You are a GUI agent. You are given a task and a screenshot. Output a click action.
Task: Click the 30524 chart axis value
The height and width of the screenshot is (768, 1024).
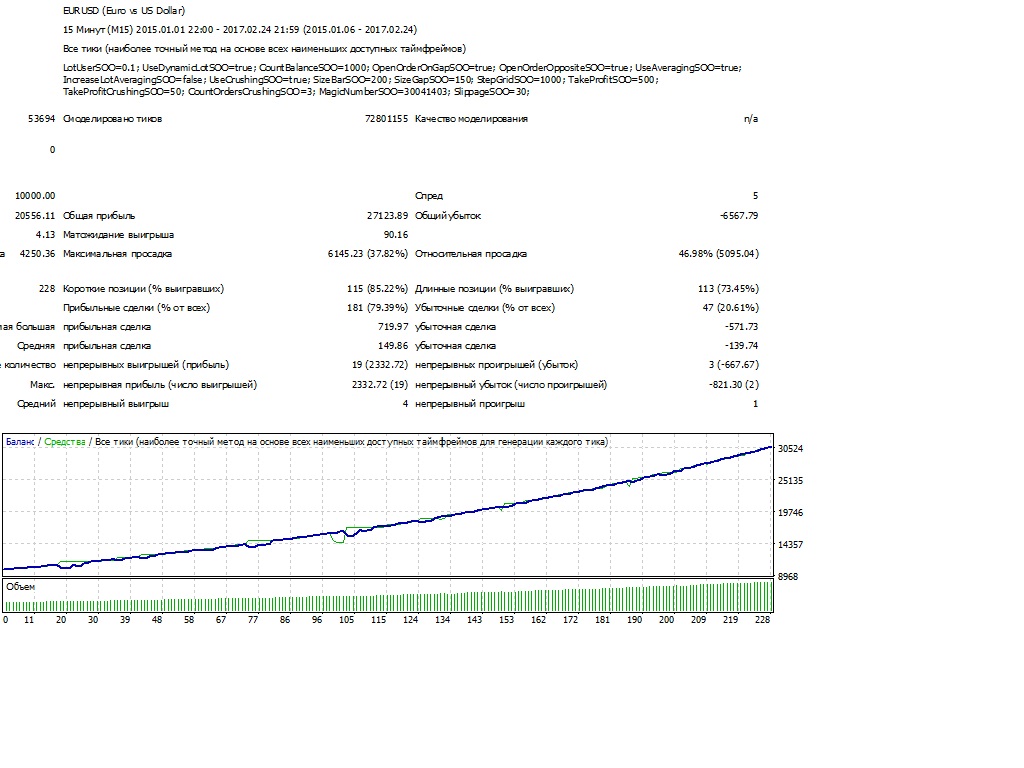tap(790, 449)
